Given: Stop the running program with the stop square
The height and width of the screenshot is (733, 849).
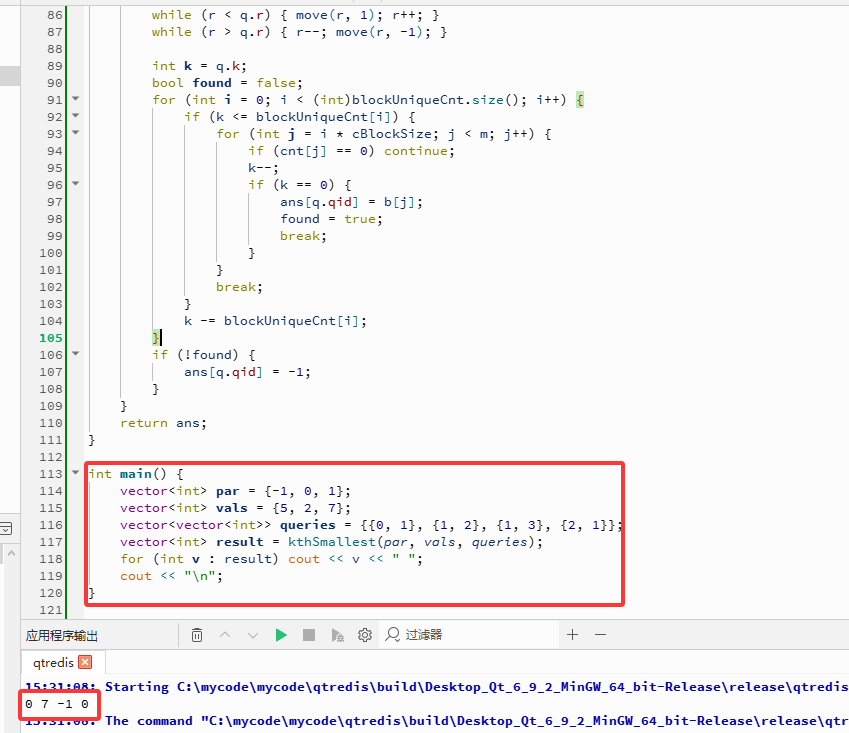Looking at the screenshot, I should point(309,635).
